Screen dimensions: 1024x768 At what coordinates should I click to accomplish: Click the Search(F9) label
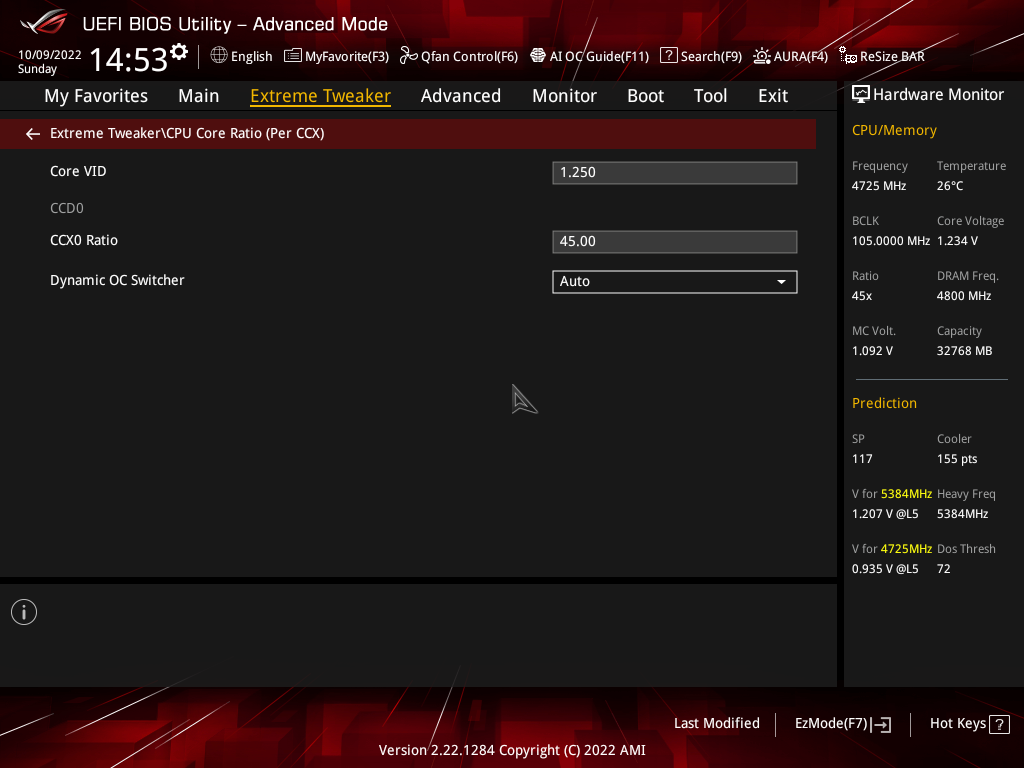coord(711,56)
